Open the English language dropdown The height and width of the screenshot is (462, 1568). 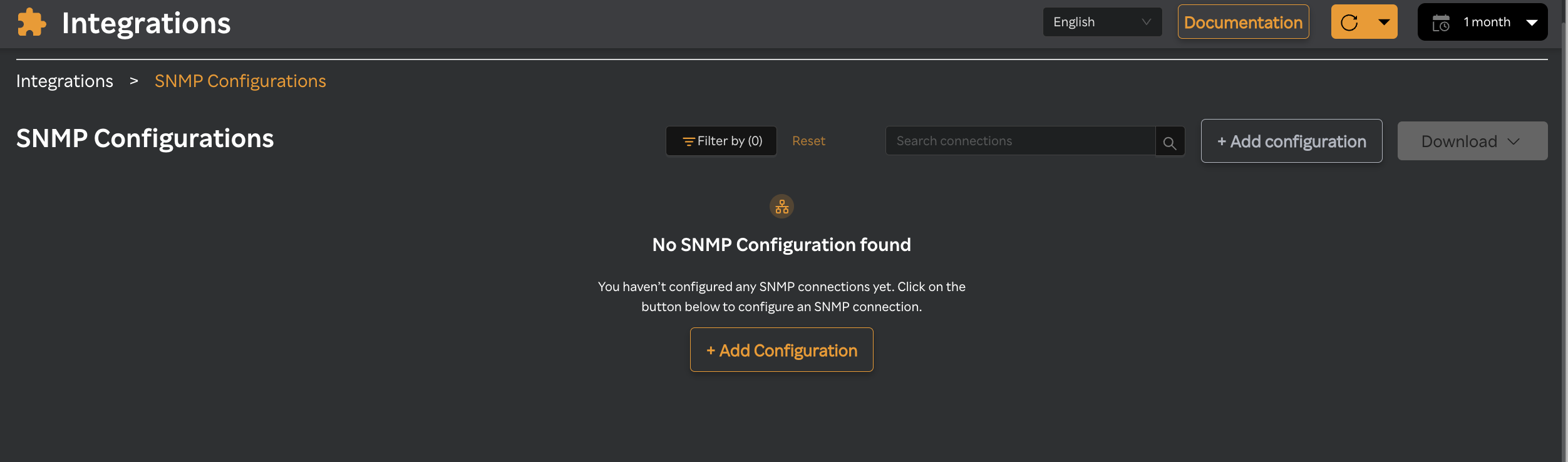(1102, 21)
